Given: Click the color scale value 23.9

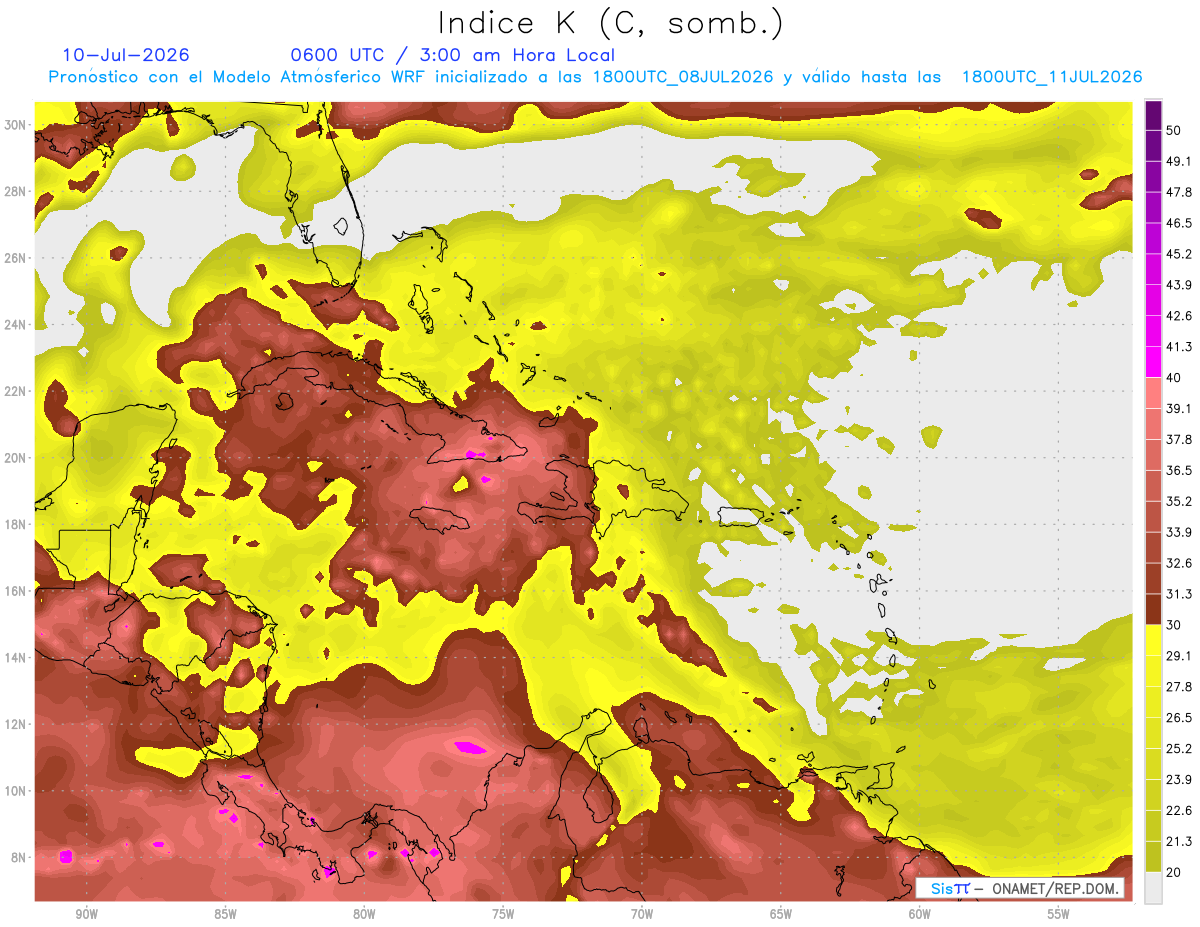Looking at the screenshot, I should pos(1180,780).
